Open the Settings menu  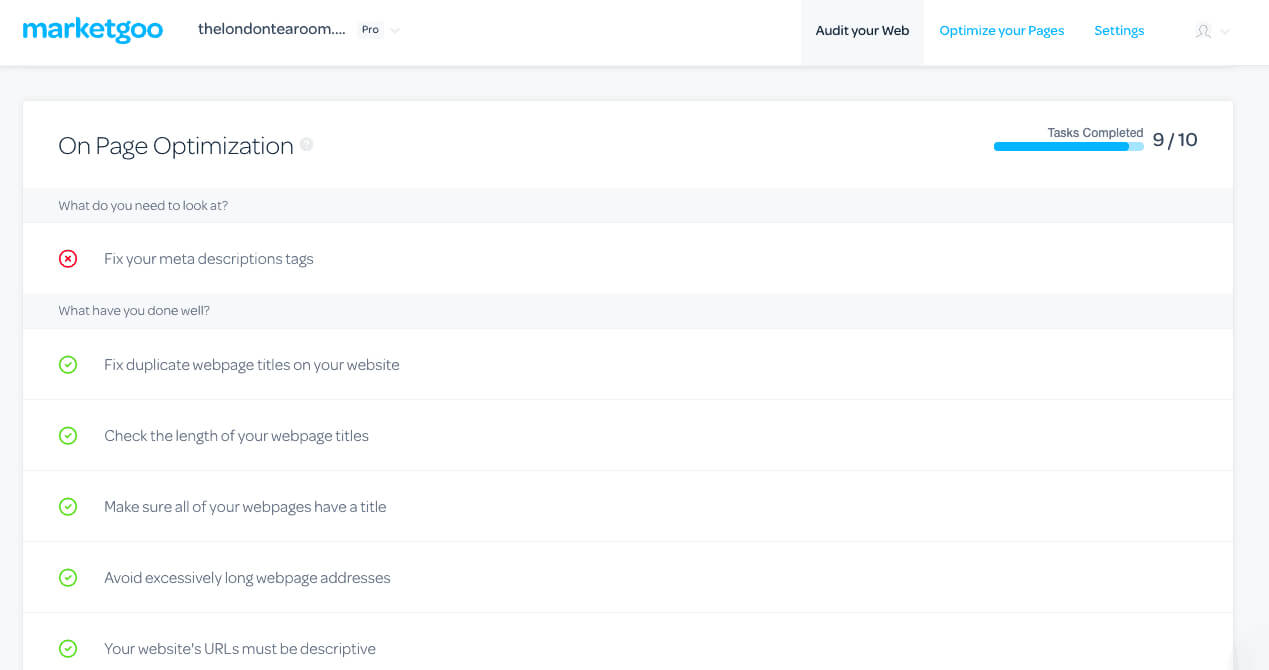1118,30
